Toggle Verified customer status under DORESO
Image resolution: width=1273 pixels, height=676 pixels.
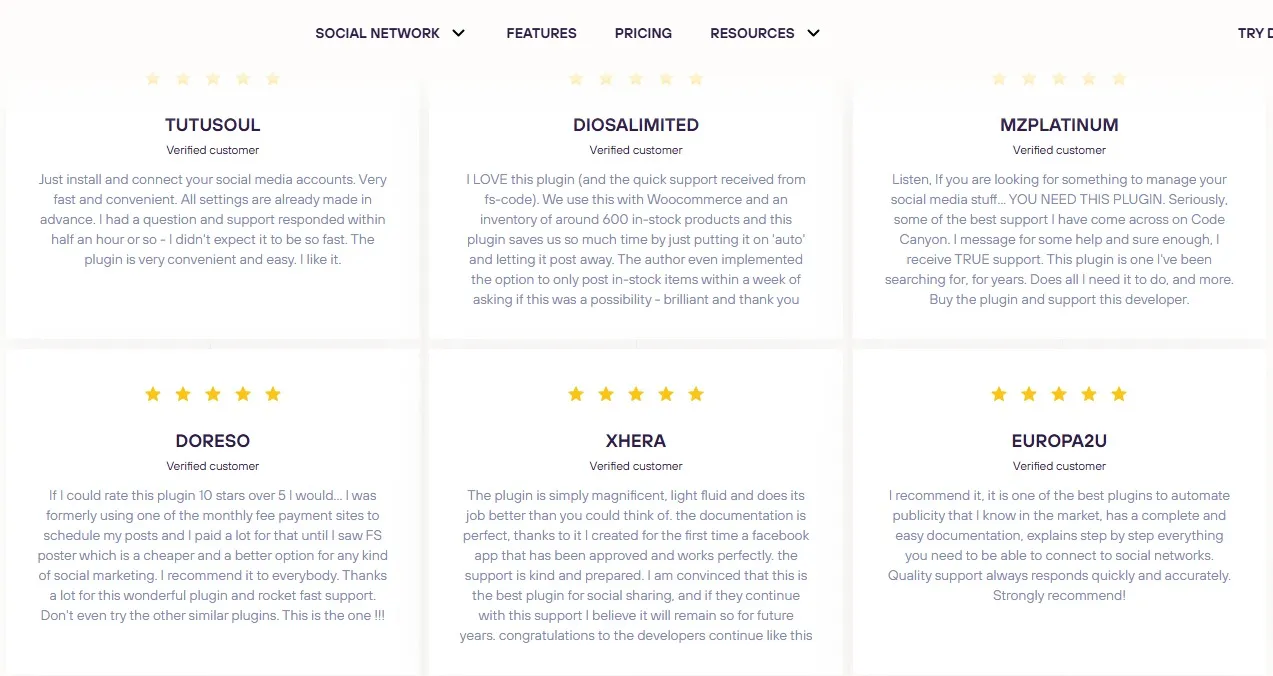212,466
